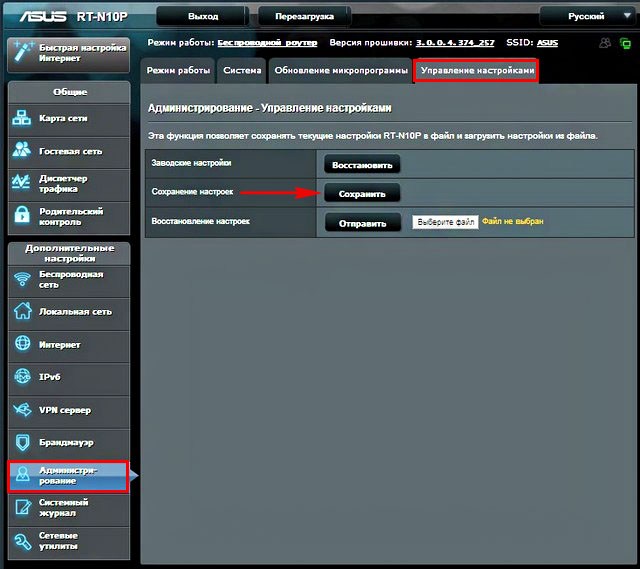This screenshot has height=569, width=640.
Task: Click the Parental Control padlock icon
Action: (22, 215)
